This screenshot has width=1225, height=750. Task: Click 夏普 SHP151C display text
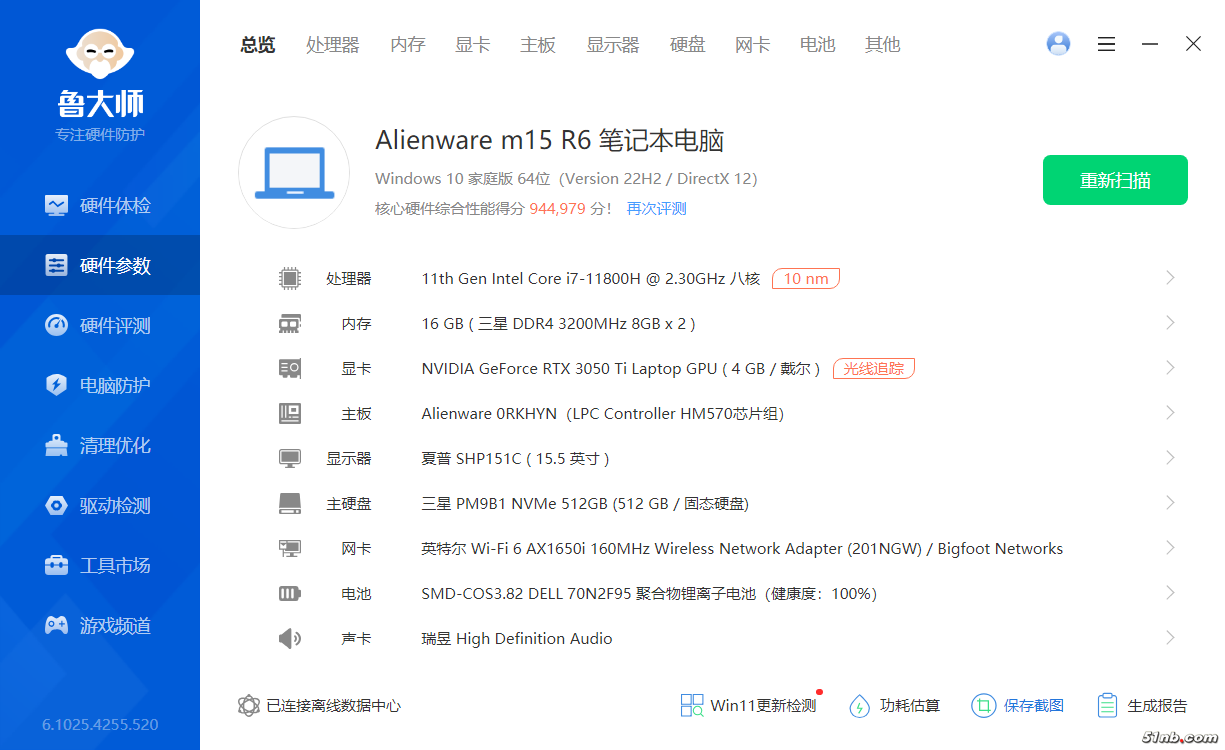click(515, 459)
